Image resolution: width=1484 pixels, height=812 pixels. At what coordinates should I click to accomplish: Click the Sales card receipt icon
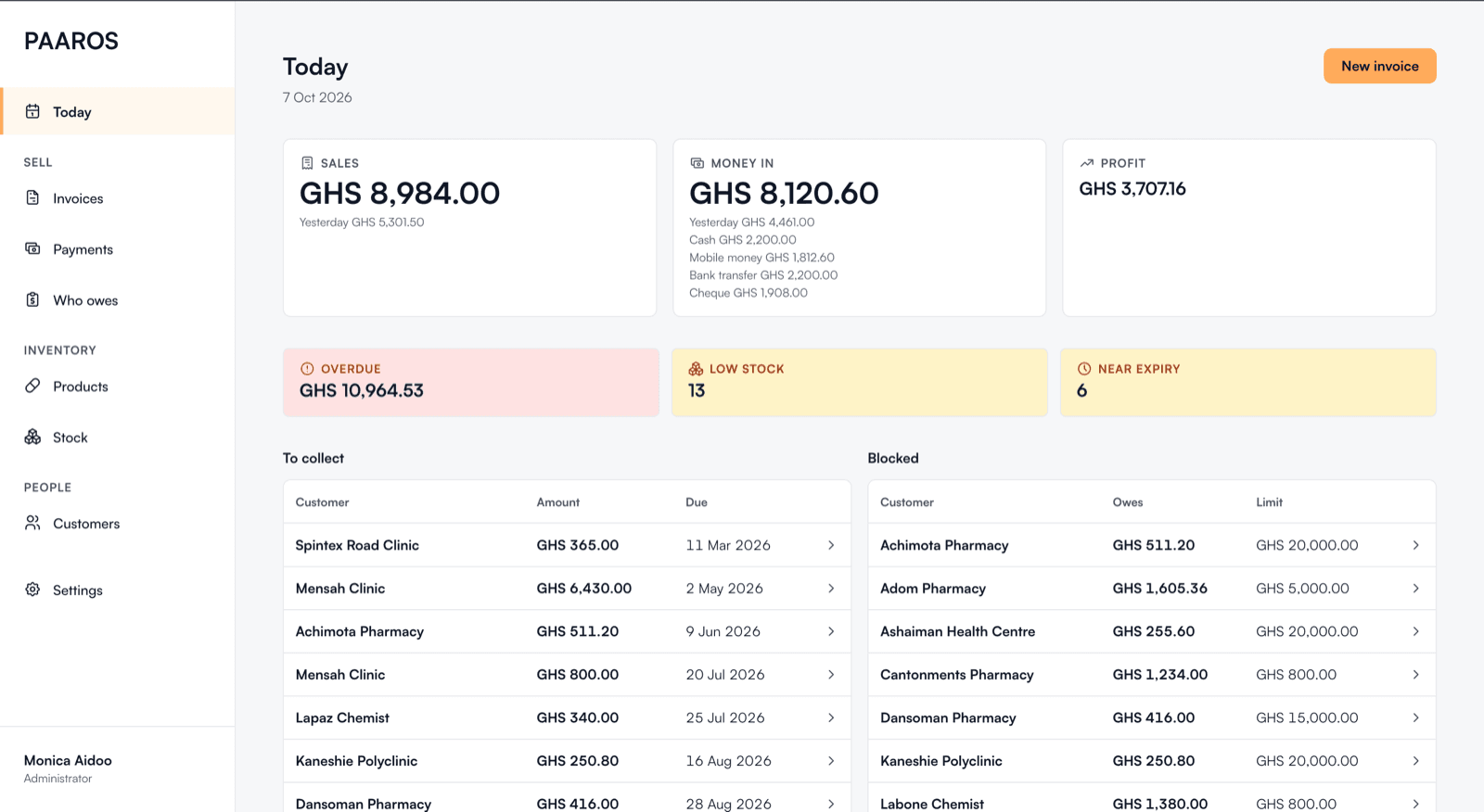click(x=307, y=163)
